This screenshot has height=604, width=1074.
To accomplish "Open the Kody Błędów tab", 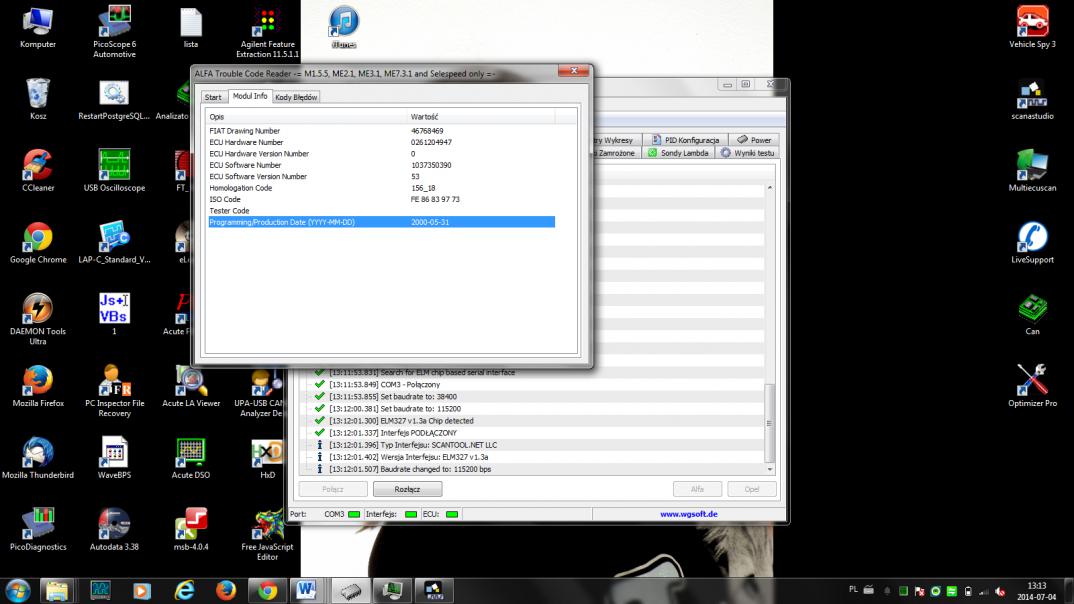I will tap(296, 97).
